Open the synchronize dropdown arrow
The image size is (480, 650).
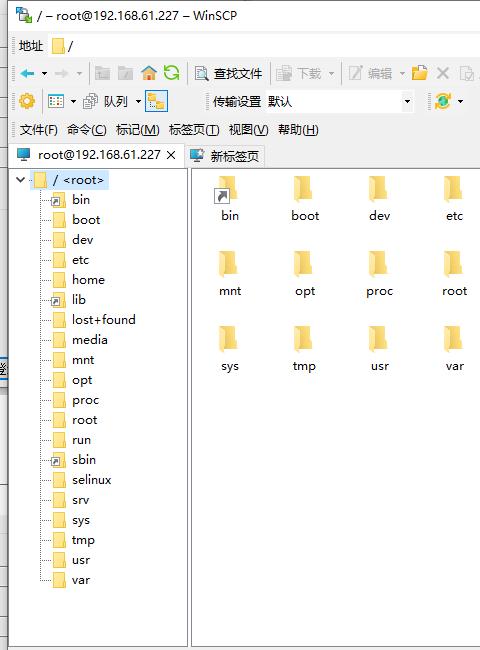pos(460,101)
